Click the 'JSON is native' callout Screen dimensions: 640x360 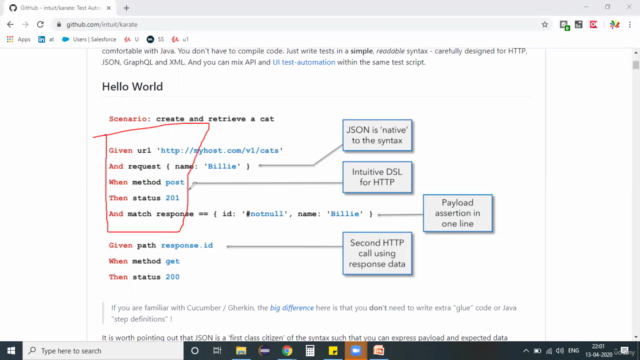pyautogui.click(x=377, y=135)
